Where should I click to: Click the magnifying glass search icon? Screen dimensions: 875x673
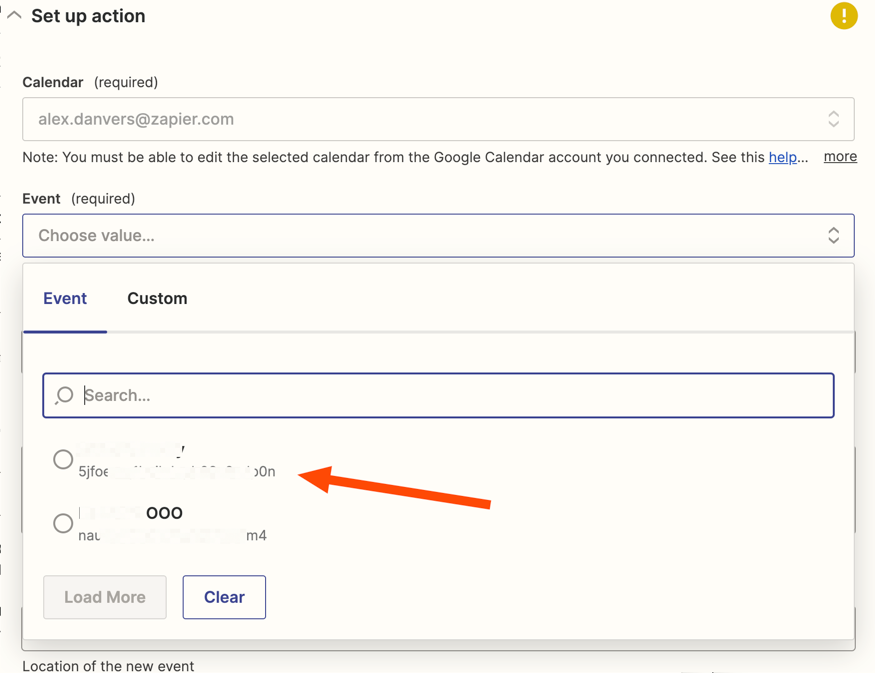point(65,395)
